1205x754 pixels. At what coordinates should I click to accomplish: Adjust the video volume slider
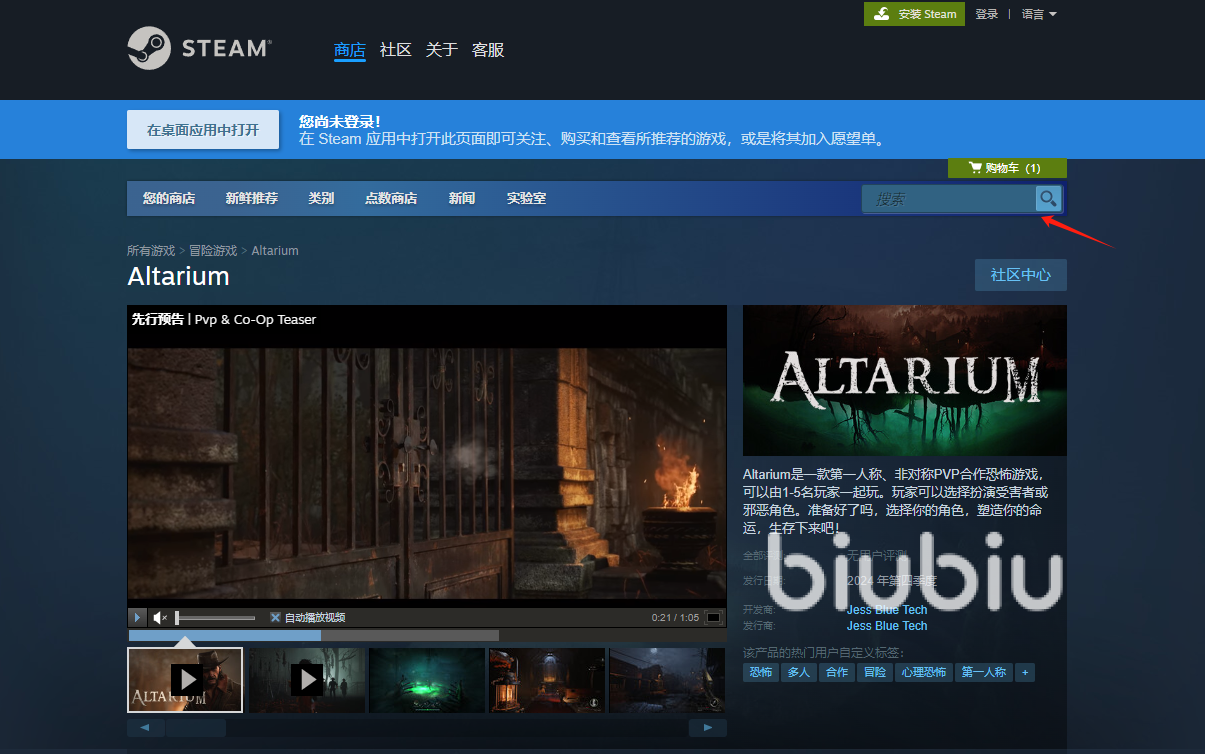tap(215, 618)
